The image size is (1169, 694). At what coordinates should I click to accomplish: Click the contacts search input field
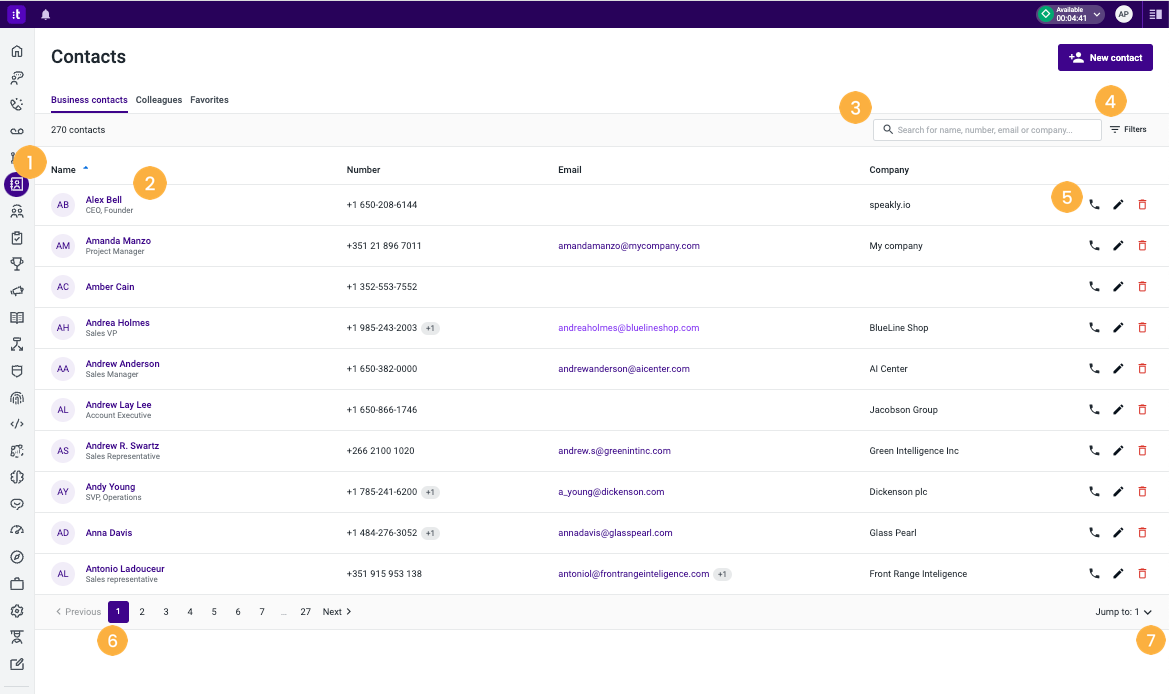click(984, 130)
